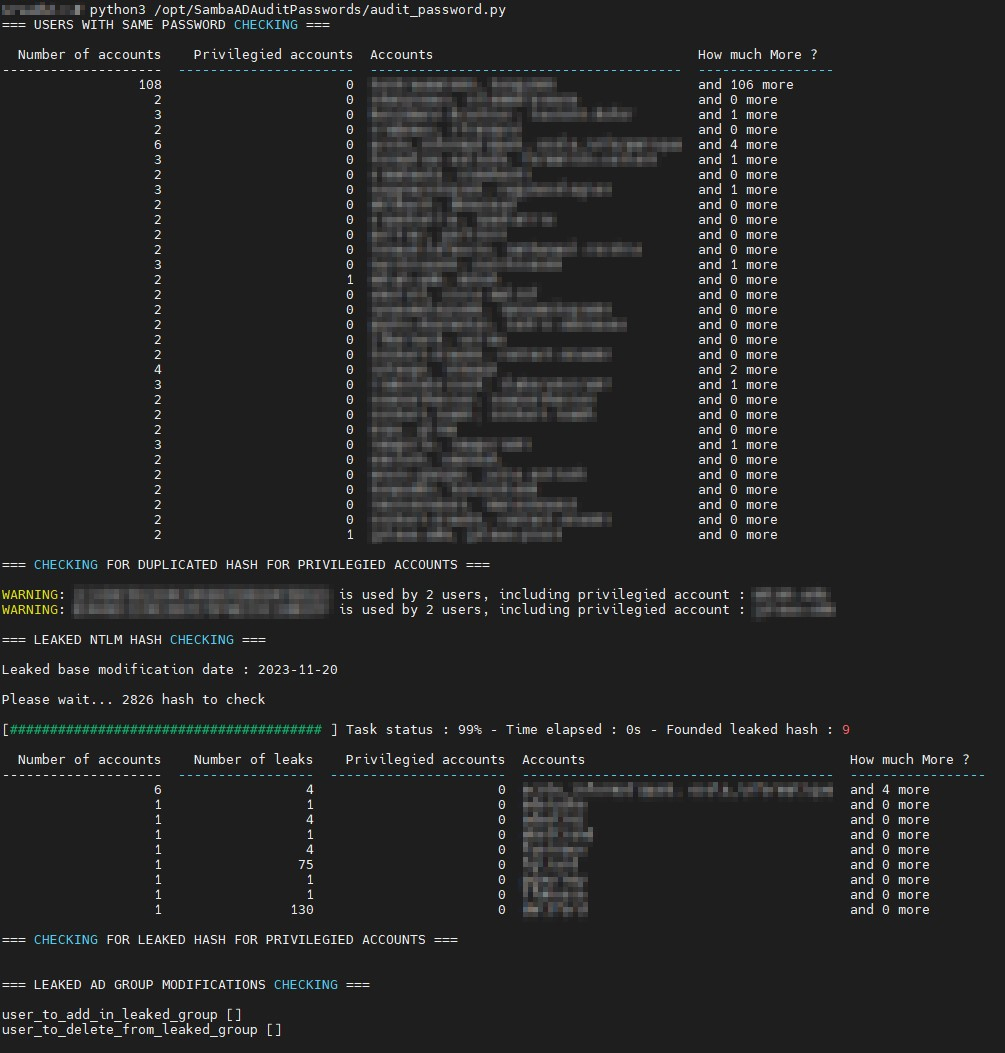Click 'Accounts' header in leaked-hash table
The width and height of the screenshot is (1005, 1053).
click(x=553, y=760)
